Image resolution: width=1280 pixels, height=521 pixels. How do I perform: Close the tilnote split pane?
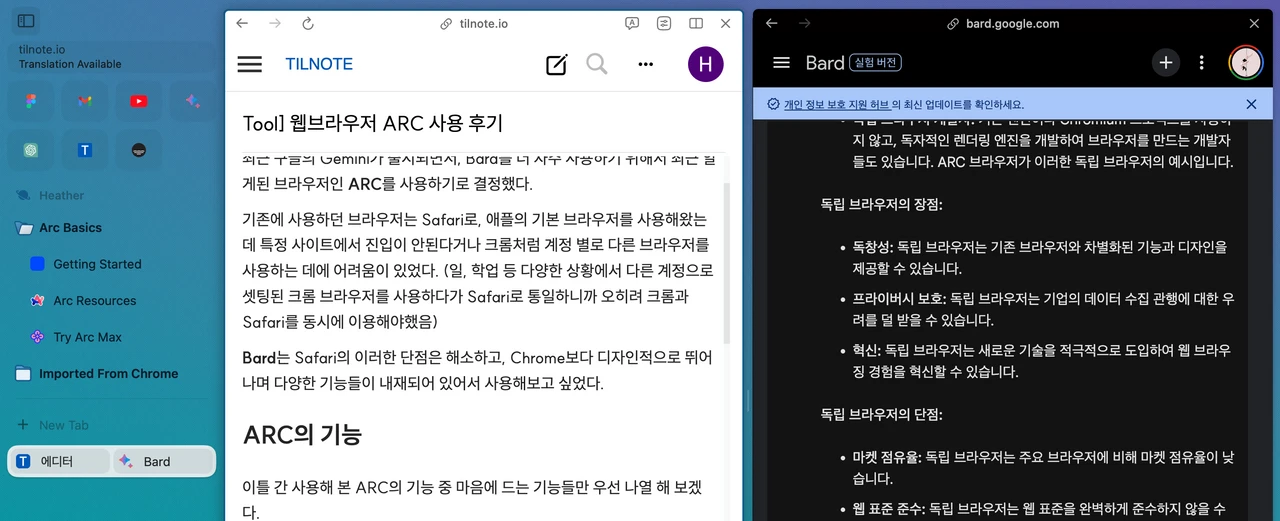point(726,23)
